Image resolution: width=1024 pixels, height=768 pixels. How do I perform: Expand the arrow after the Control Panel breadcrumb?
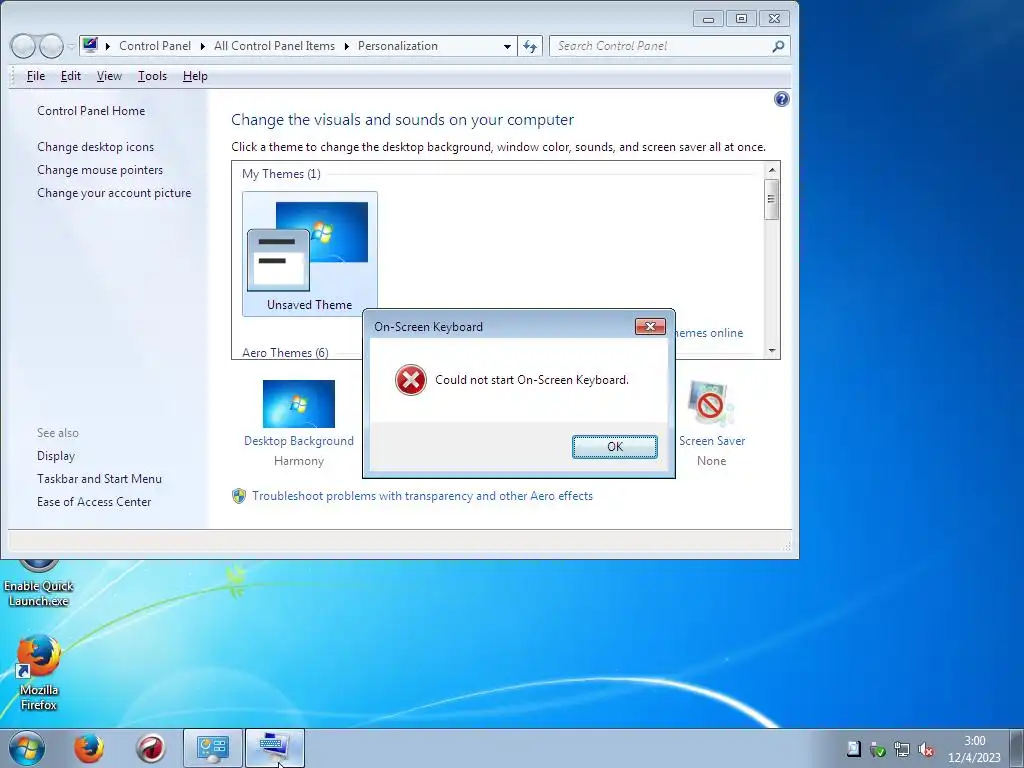tap(202, 46)
